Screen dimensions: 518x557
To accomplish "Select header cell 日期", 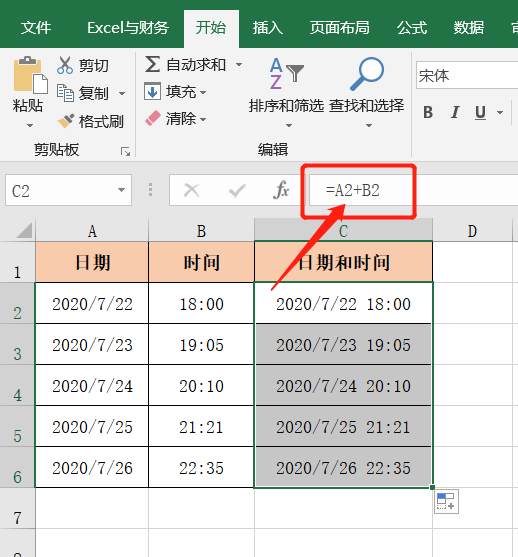I will pos(92,262).
